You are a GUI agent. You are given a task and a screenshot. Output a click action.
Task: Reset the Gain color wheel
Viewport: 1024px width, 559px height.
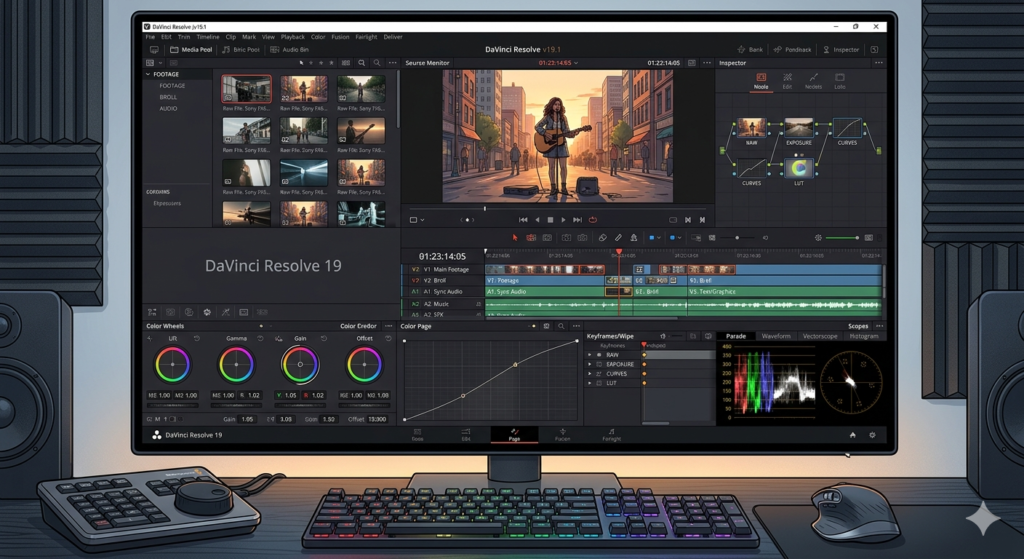324,338
